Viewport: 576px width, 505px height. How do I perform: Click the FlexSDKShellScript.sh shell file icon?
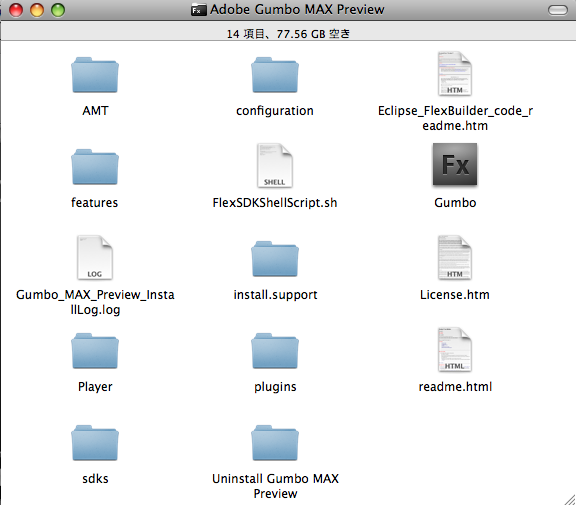pos(275,165)
